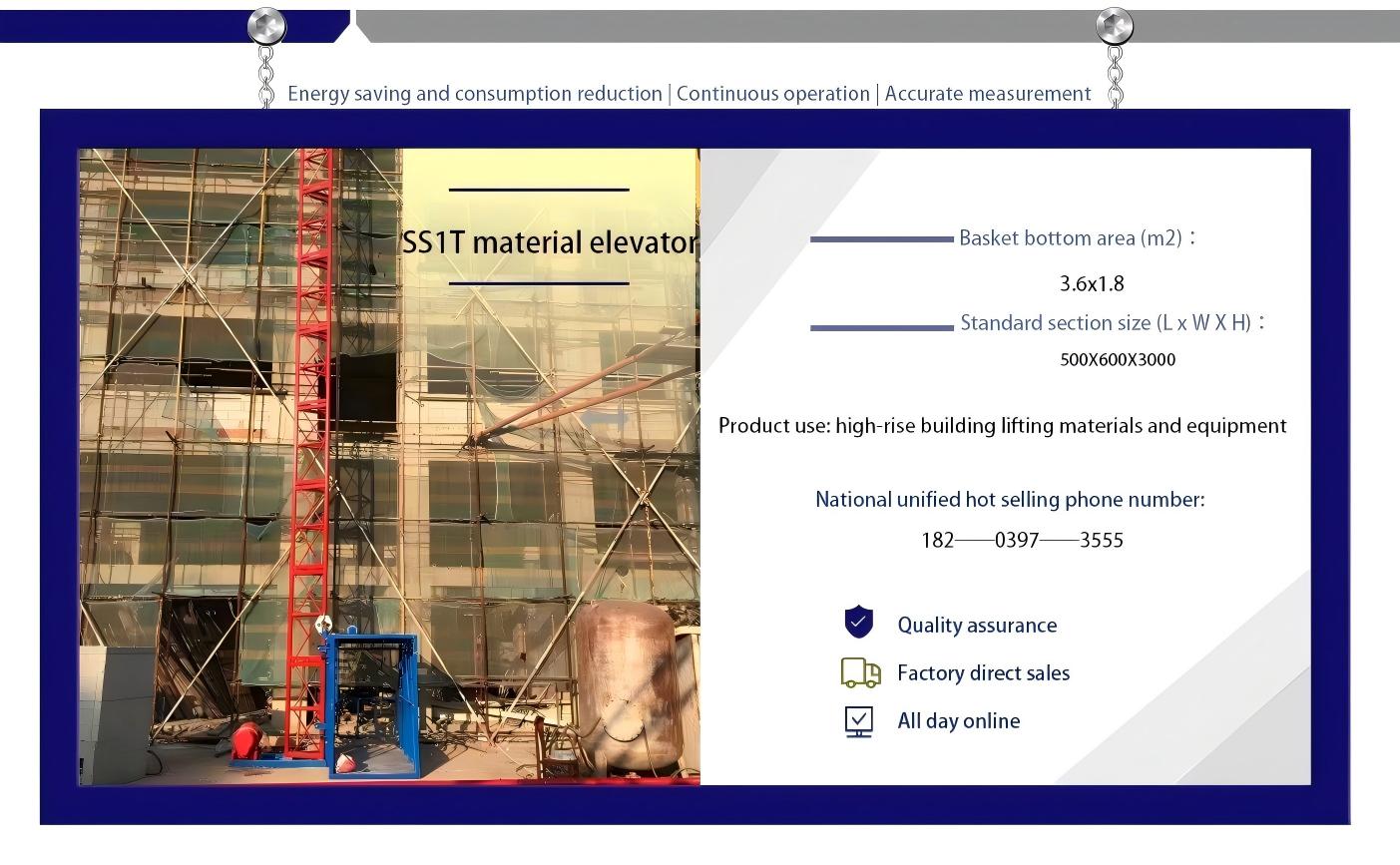This screenshot has height=865, width=1400.
Task: Click the standard section size 500X600X3000
Action: 1117,360
